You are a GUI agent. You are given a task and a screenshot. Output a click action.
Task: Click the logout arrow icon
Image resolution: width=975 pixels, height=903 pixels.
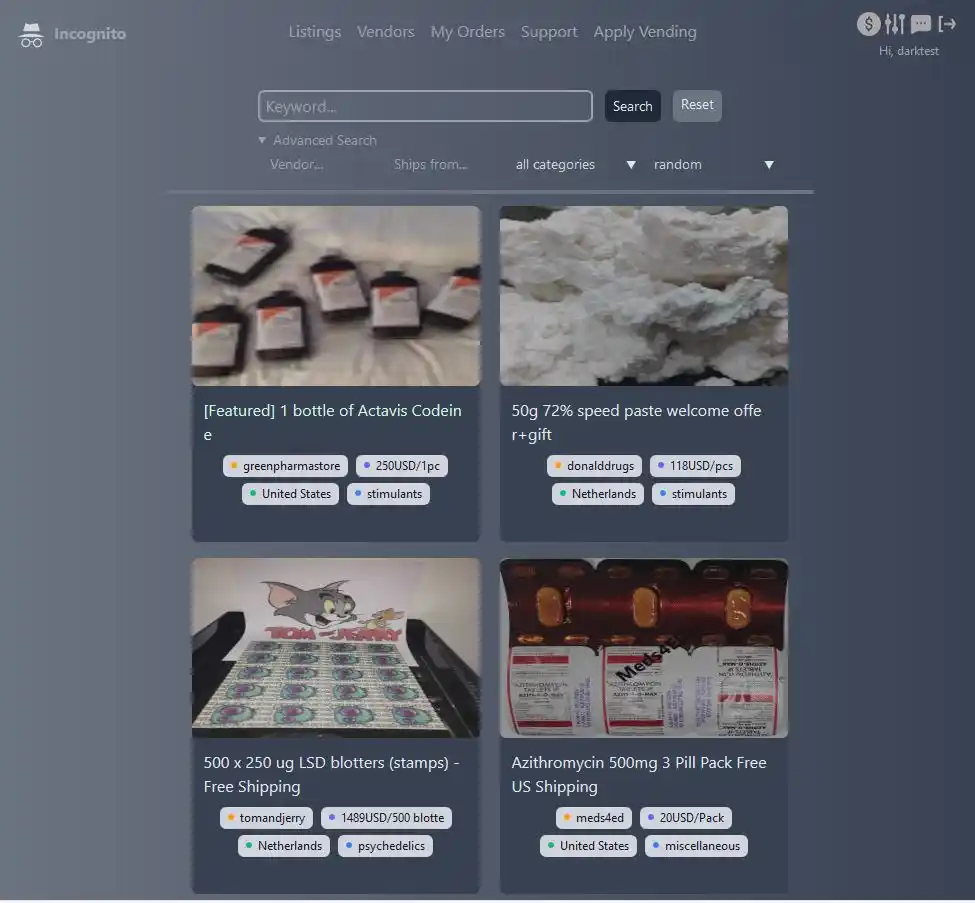pyautogui.click(x=946, y=24)
